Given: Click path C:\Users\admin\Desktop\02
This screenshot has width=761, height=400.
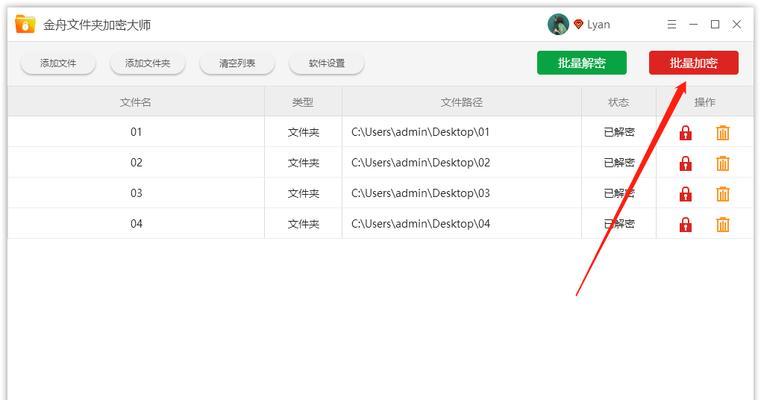Looking at the screenshot, I should [x=420, y=163].
